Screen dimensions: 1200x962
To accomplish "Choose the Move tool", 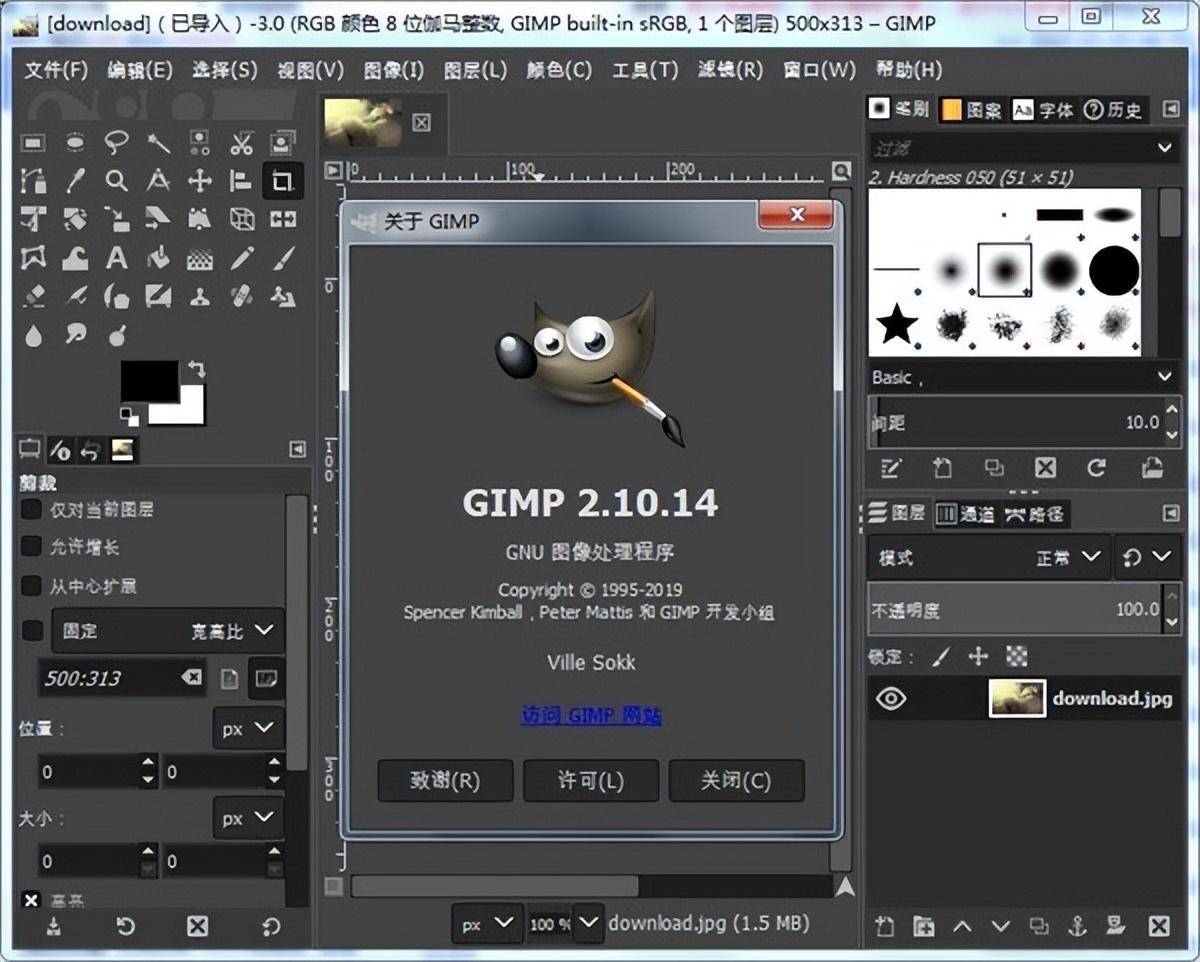I will point(200,181).
